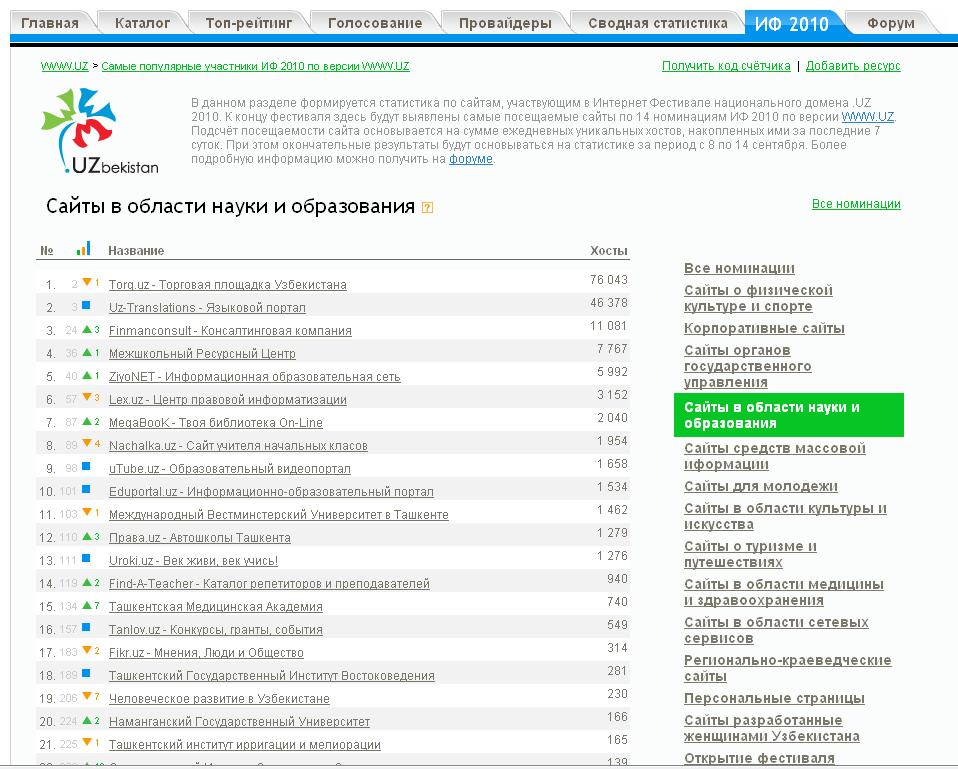The width and height of the screenshot is (958, 769).
Task: Select Корпоративные сайты category
Action: [x=764, y=329]
